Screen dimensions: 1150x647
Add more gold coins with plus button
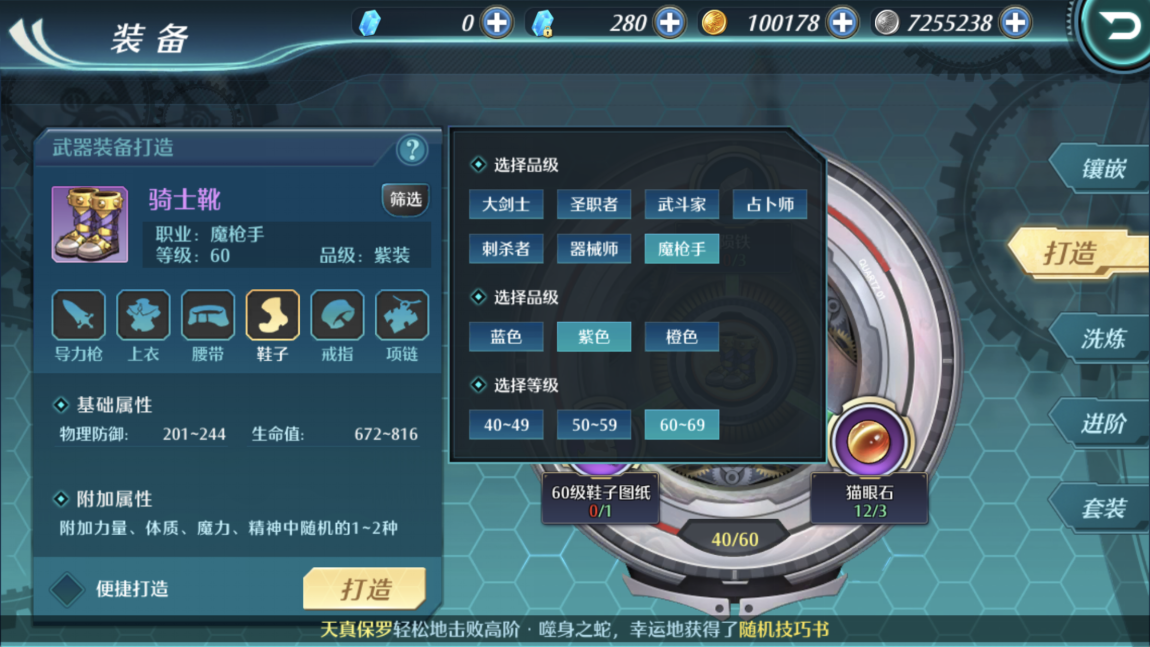click(x=842, y=23)
